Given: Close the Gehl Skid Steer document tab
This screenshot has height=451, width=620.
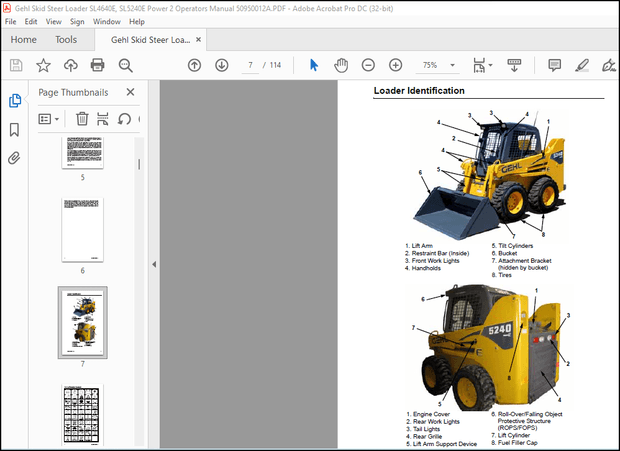Looking at the screenshot, I should 198,40.
